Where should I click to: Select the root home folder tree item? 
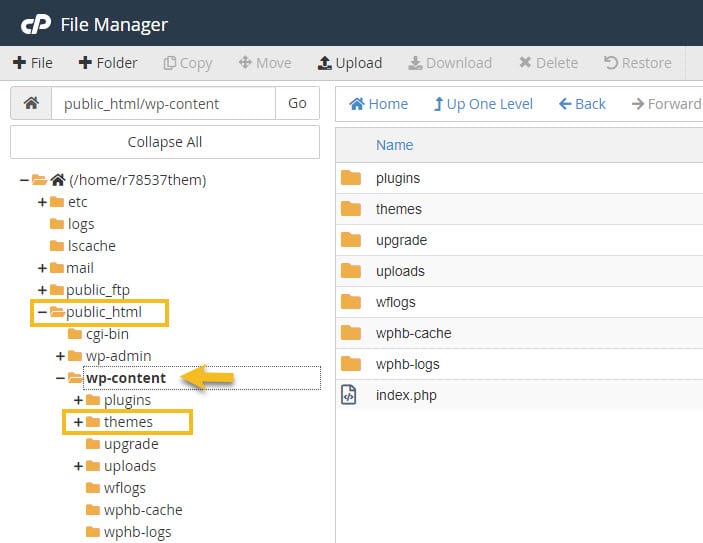[138, 180]
